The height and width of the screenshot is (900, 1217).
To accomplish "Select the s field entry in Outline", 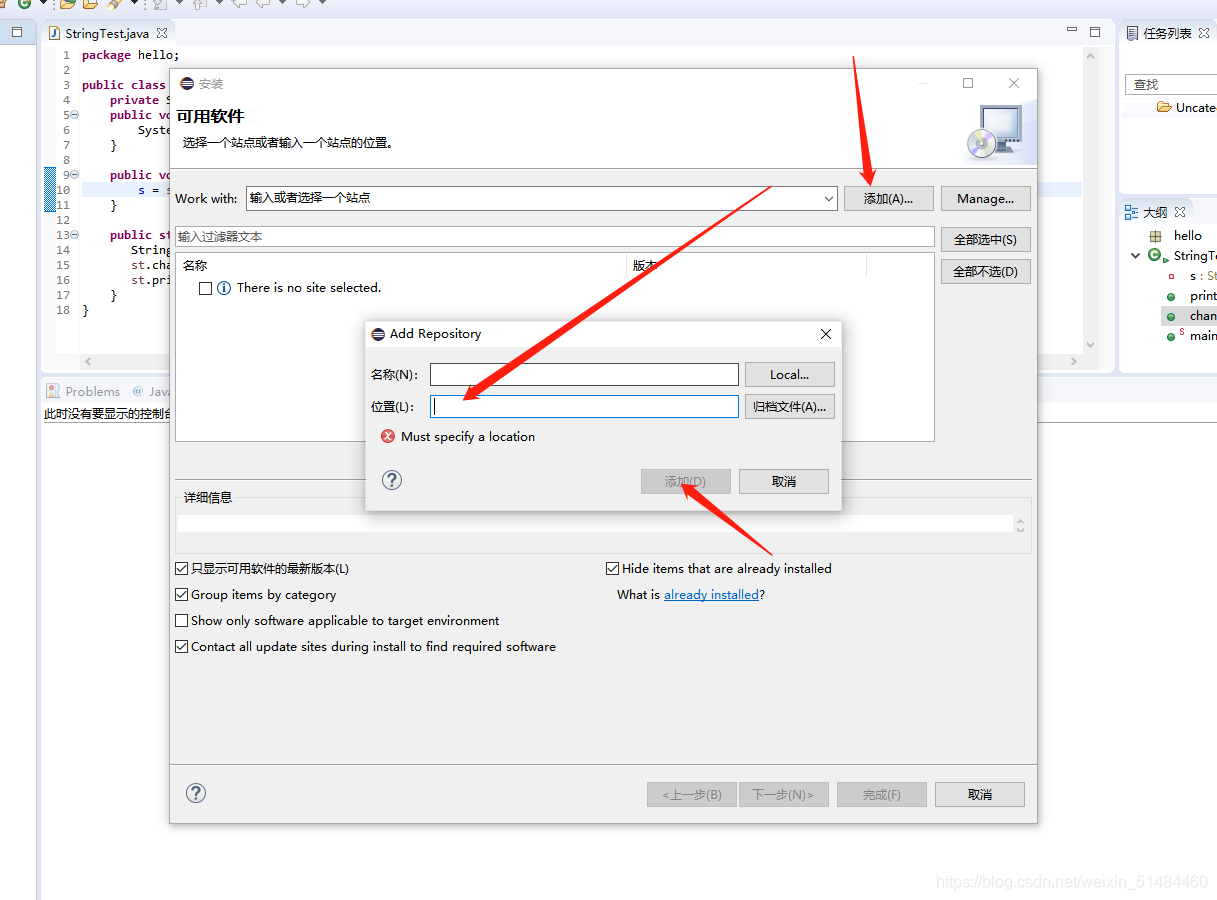I will [x=1194, y=276].
